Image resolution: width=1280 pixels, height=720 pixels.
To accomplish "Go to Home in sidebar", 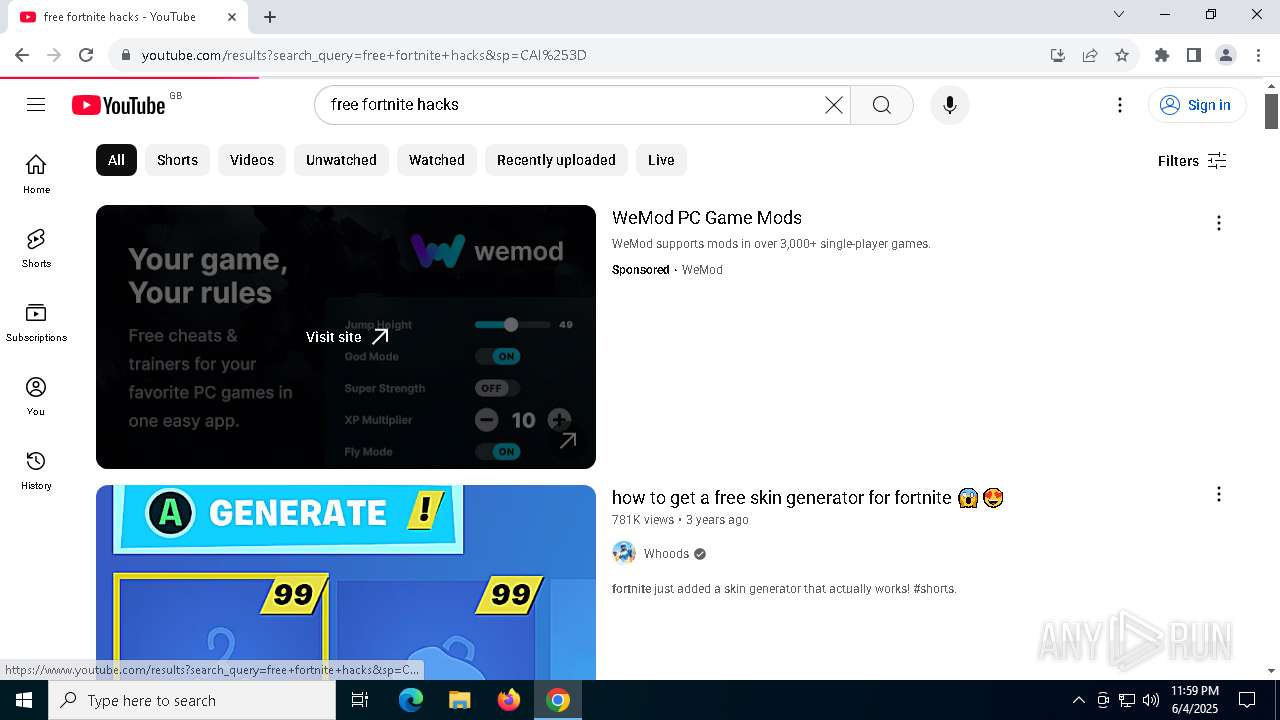I will (x=36, y=174).
